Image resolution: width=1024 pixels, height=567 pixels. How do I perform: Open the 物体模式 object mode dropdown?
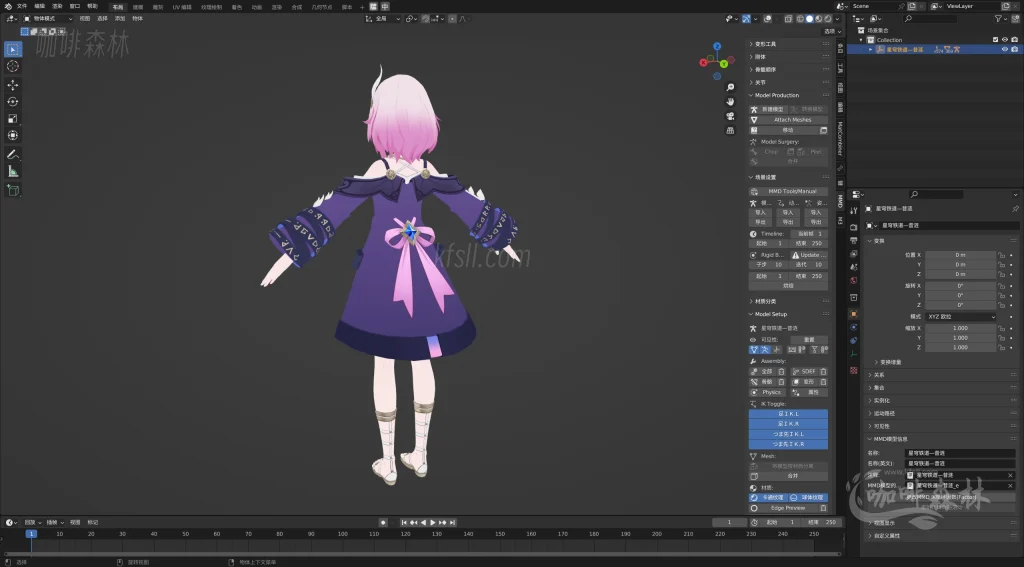tap(48, 19)
